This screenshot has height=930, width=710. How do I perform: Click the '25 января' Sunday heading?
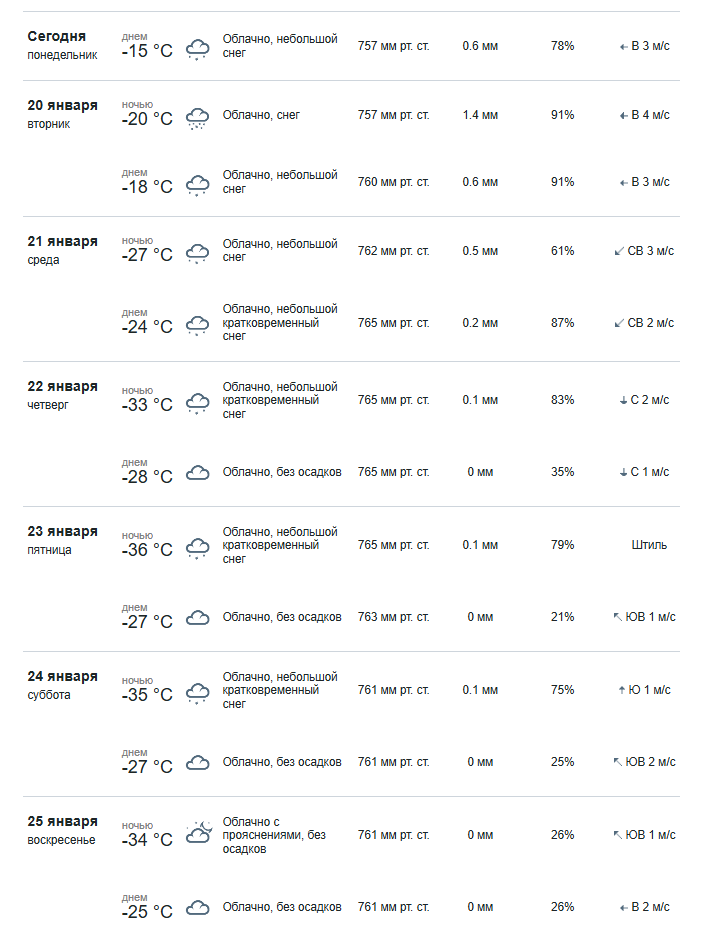[62, 821]
